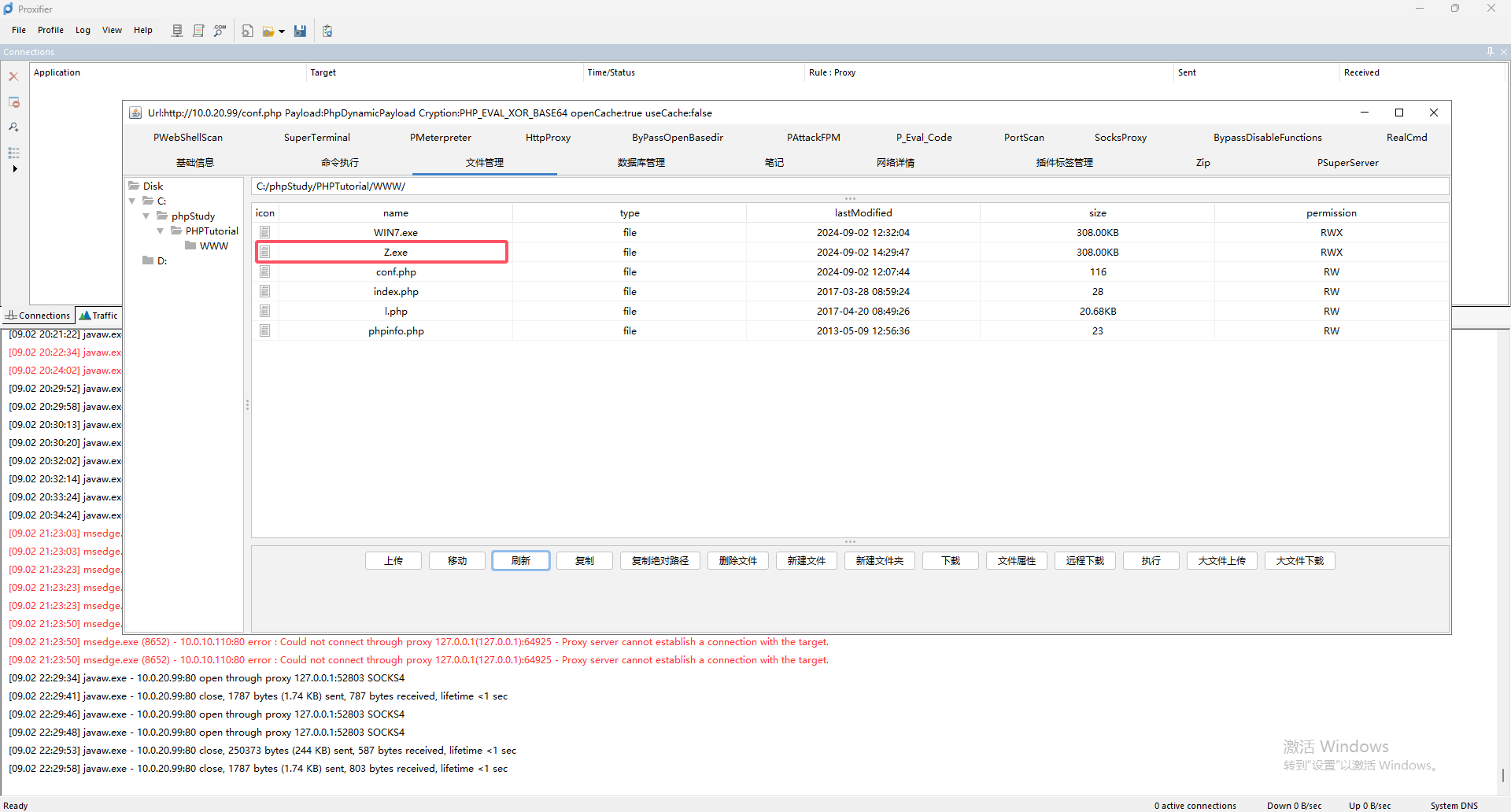This screenshot has width=1511, height=812.
Task: Open Name Resolution (.COM) toolbar icon
Action: coord(220,31)
